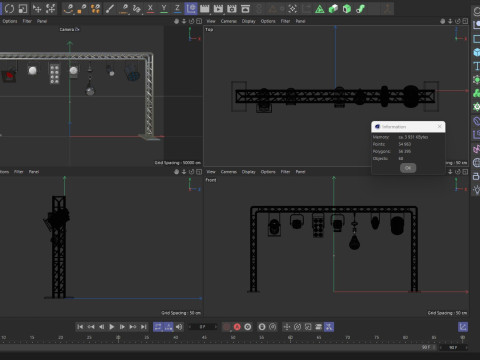Click pan icon of bottom-left side viewport
480x360 pixels.
[176, 172]
